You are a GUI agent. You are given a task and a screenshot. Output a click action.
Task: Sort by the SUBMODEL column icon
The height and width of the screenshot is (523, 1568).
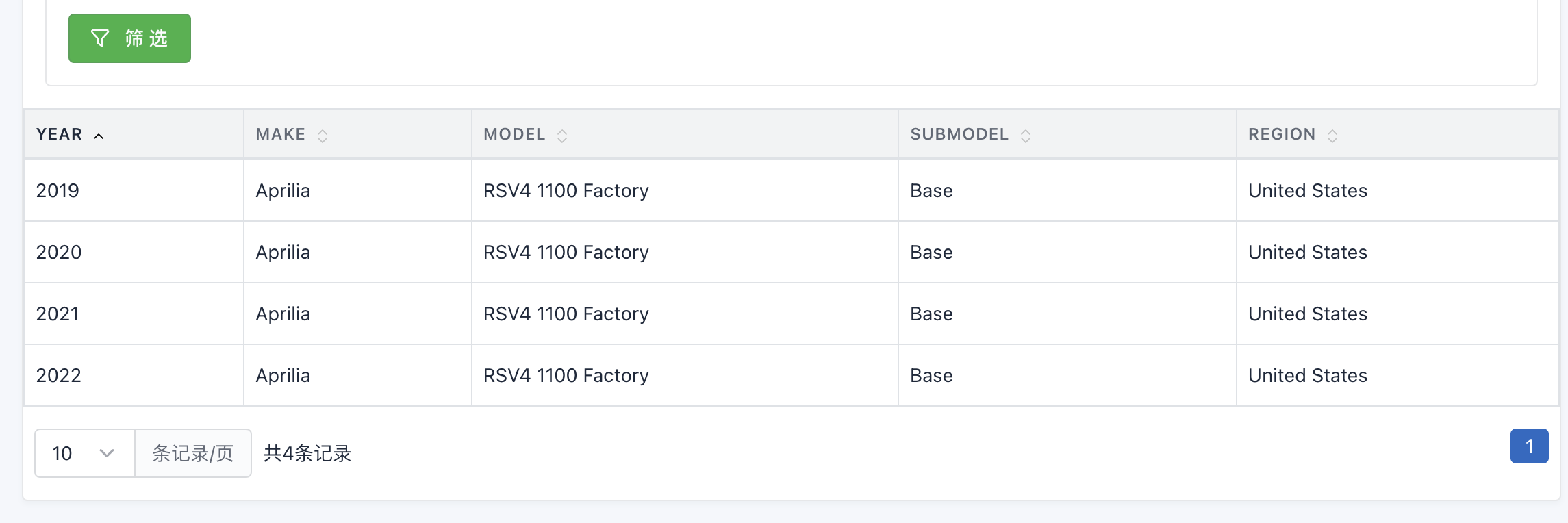point(1026,136)
